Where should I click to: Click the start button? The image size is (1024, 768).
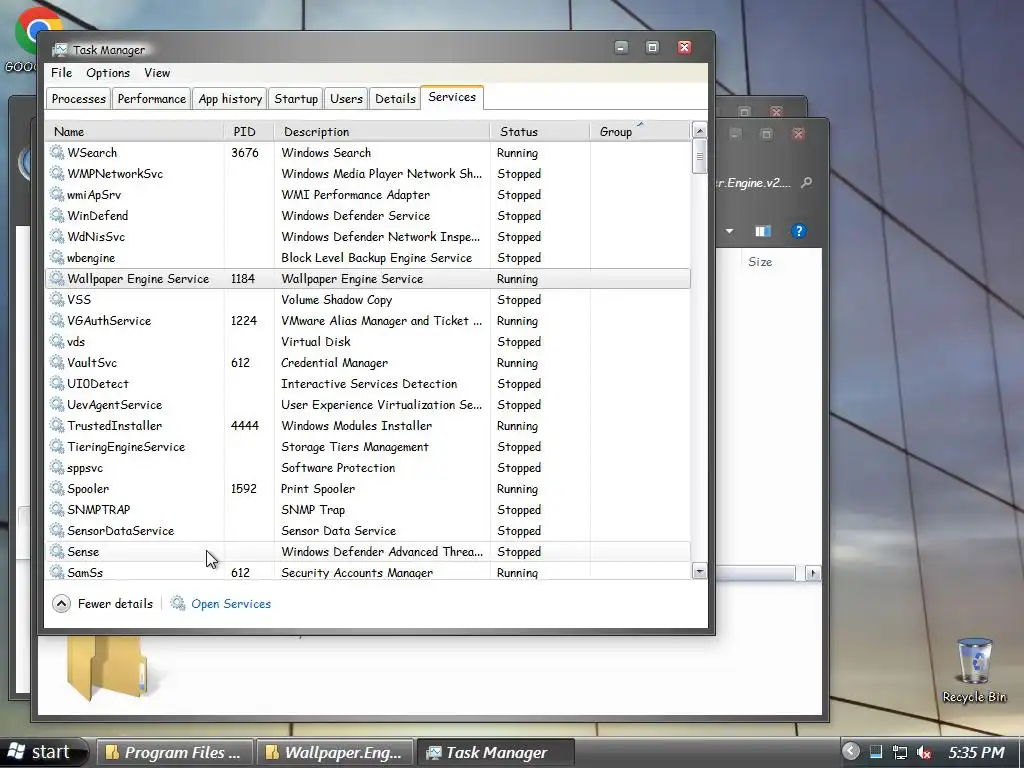43,752
